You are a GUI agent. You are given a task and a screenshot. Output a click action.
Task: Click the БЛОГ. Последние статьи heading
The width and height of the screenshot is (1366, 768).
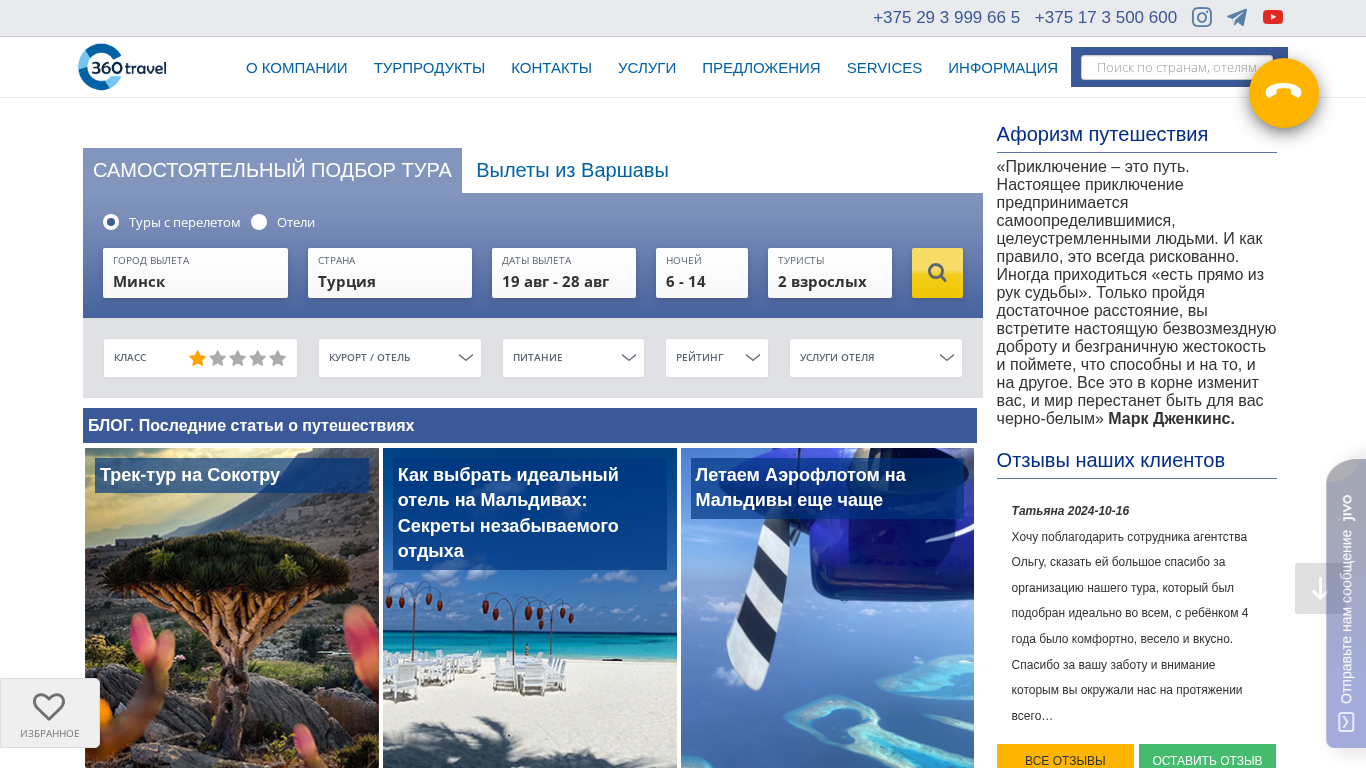[251, 425]
